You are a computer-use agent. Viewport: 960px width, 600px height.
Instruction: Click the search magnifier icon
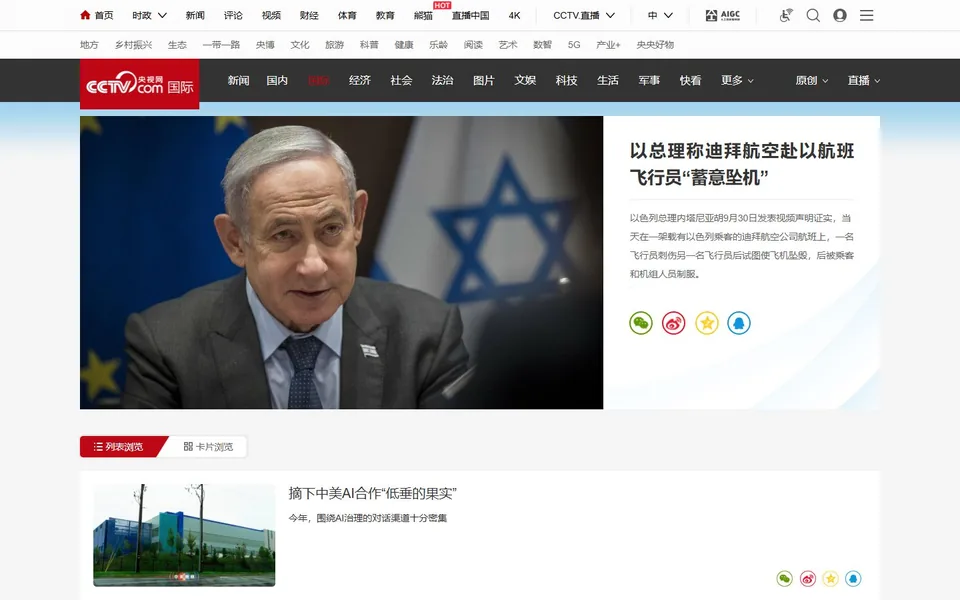point(813,15)
